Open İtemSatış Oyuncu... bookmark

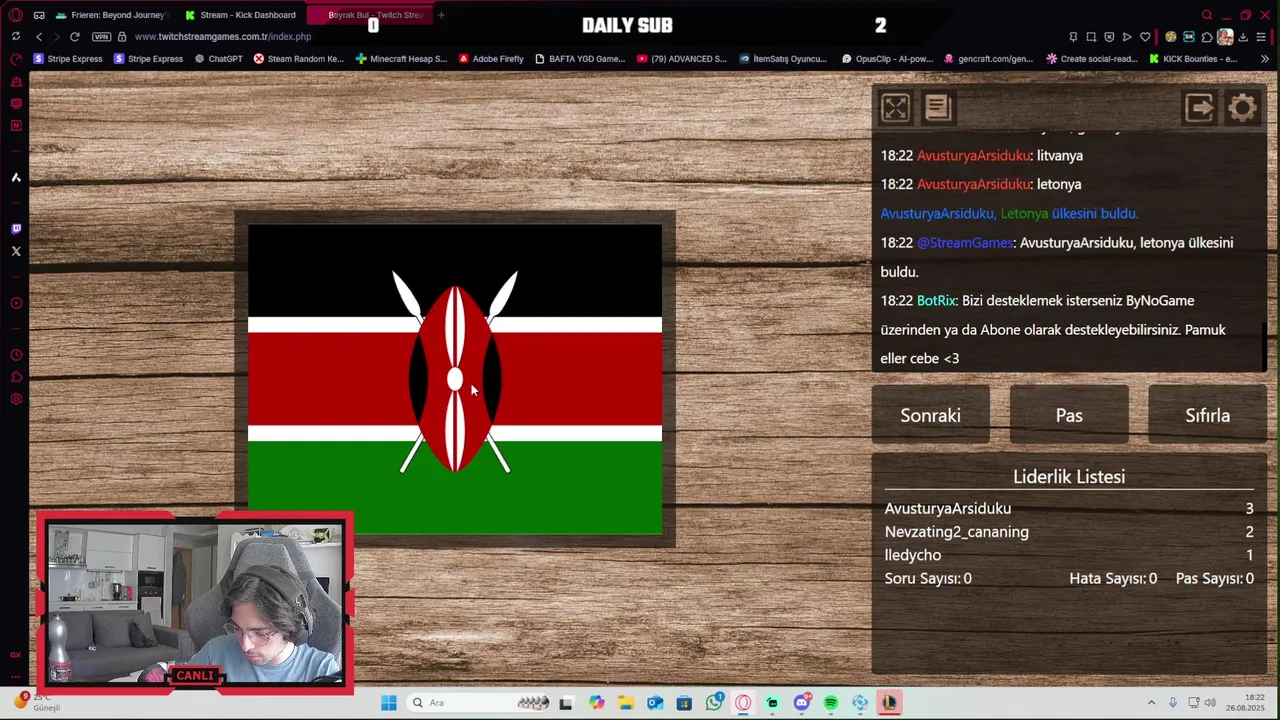tap(783, 59)
